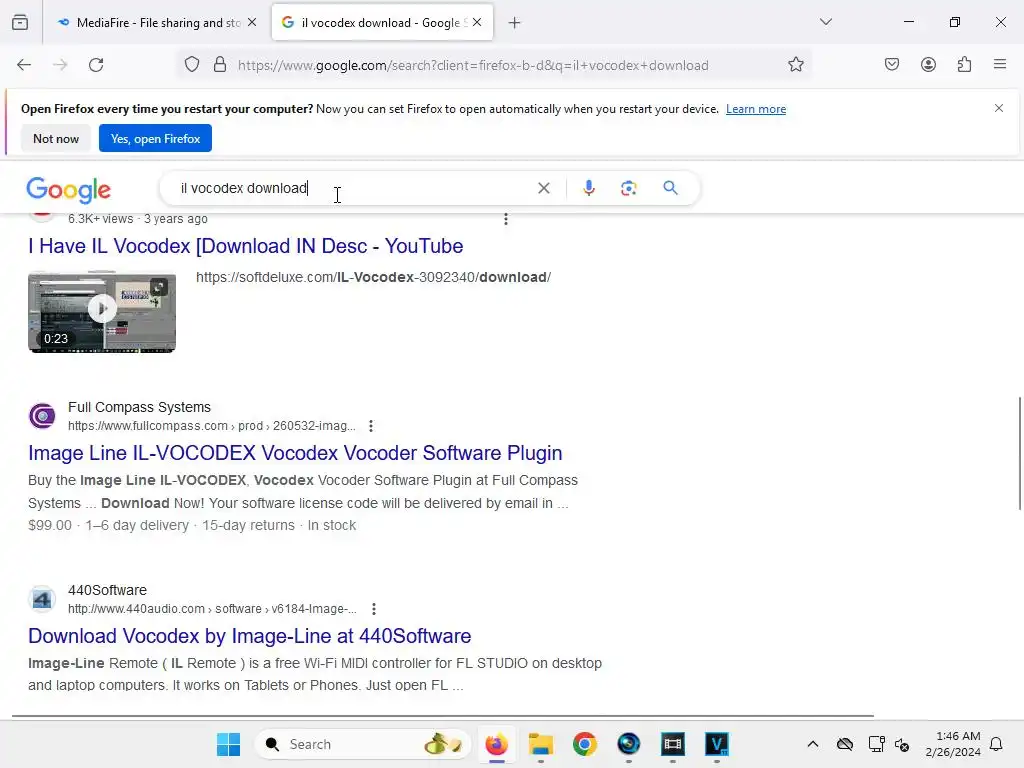Submit search with magnifier icon
The width and height of the screenshot is (1024, 768).
671,188
